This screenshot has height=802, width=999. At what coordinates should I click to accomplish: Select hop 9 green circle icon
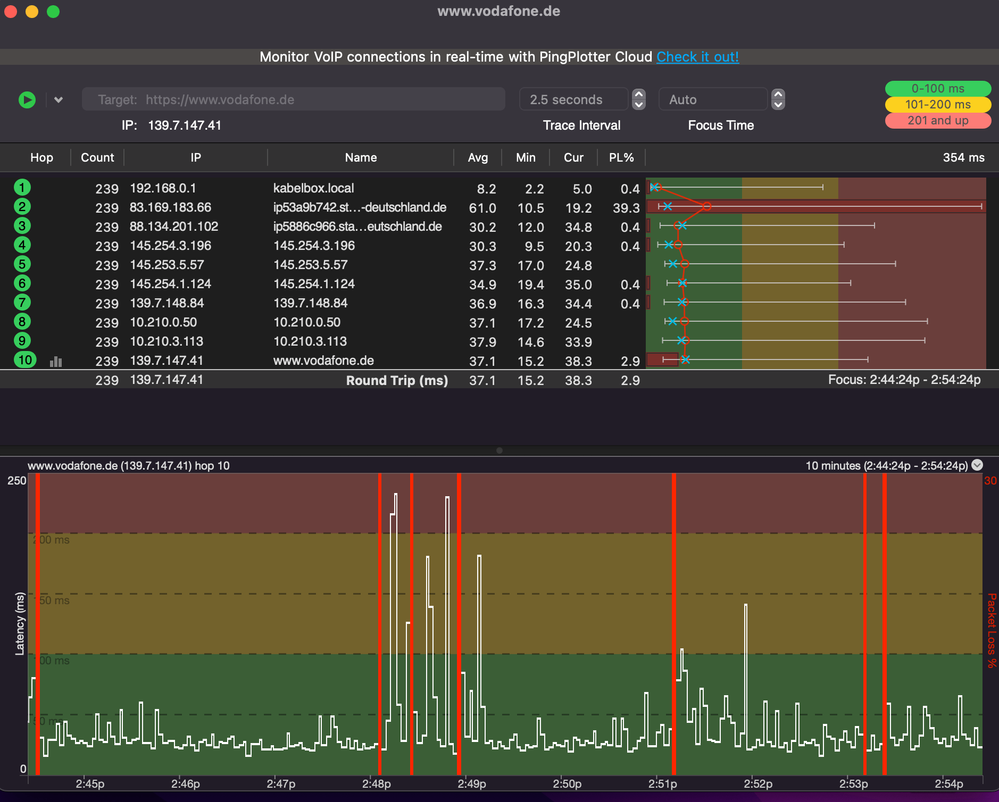pos(22,341)
